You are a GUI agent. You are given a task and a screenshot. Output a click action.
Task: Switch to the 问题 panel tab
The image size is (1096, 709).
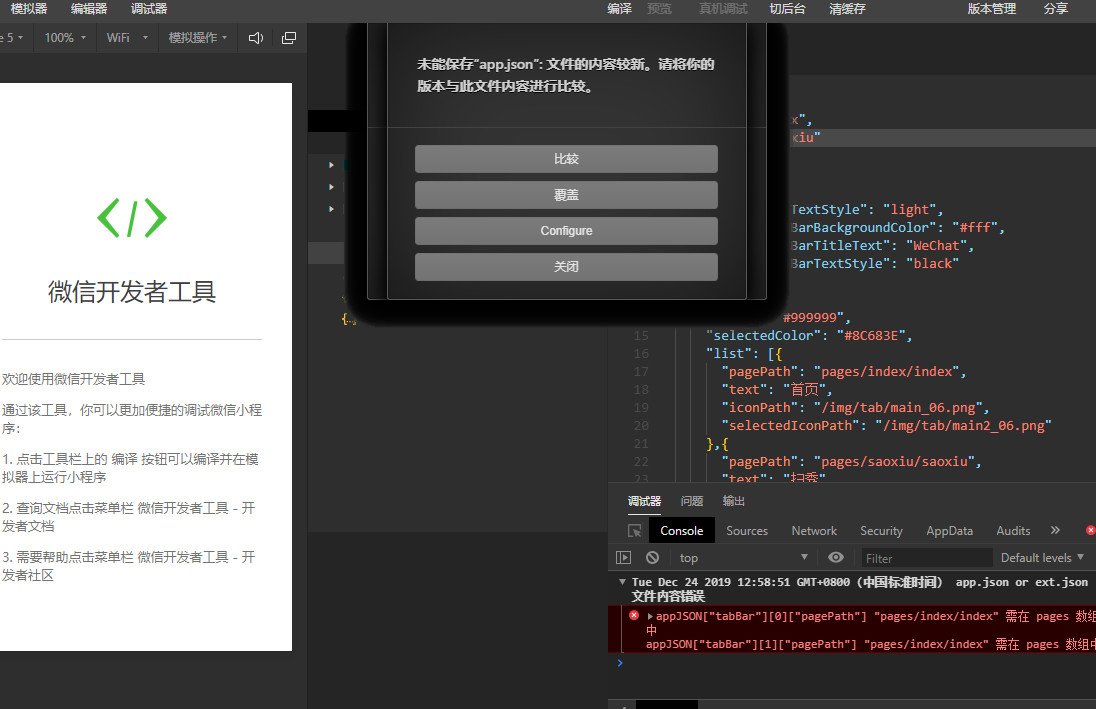point(692,501)
